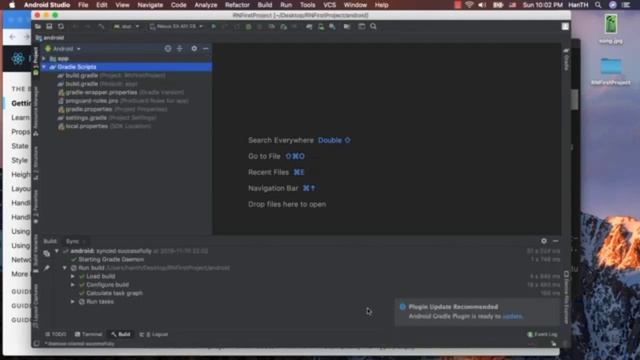Click Props link in browser sidebar
The image size is (640, 360).
point(20,132)
